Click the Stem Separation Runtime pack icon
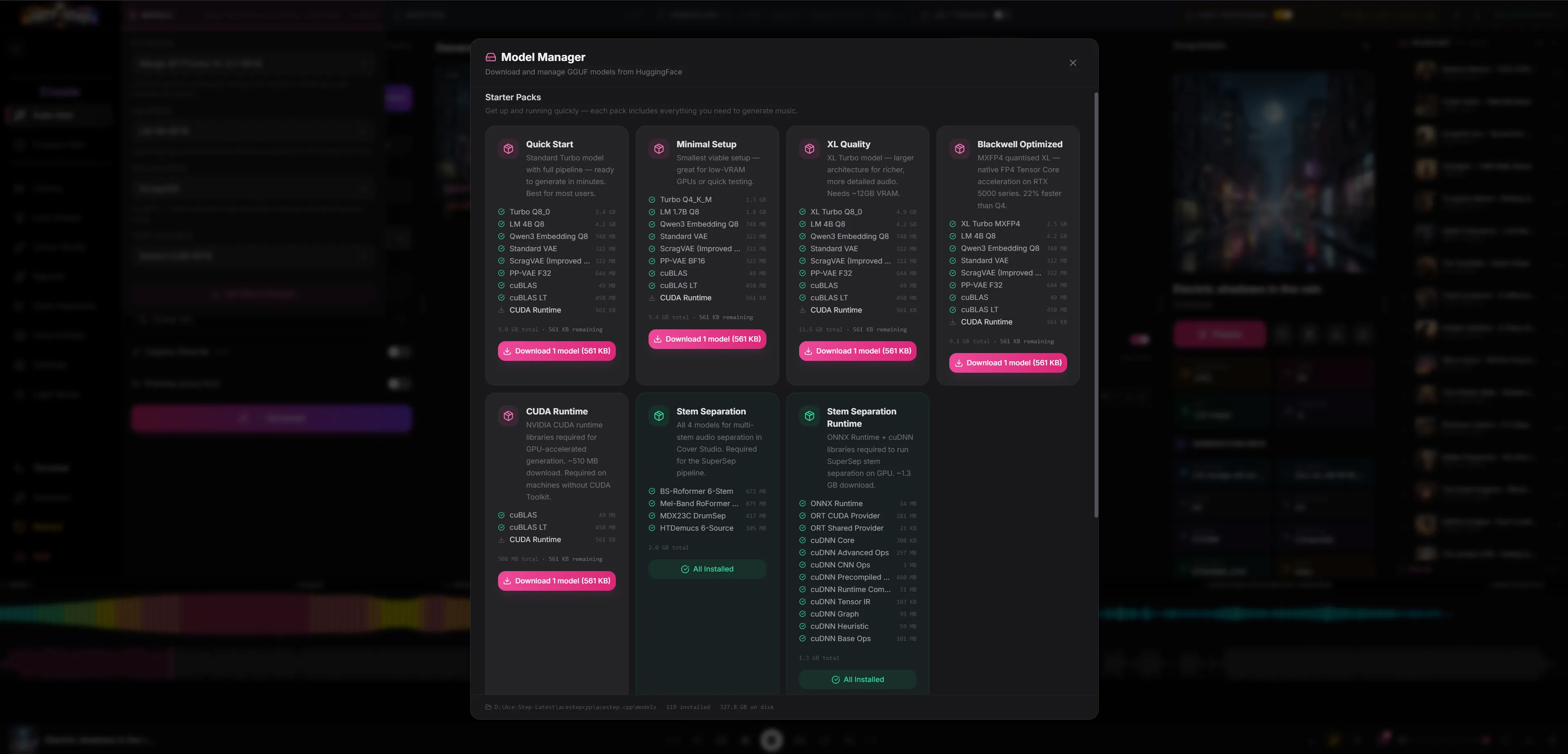The width and height of the screenshot is (1568, 754). (x=809, y=416)
